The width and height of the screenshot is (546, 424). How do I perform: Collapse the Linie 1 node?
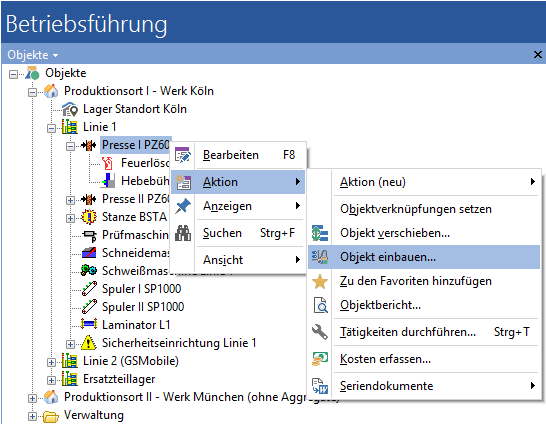(x=51, y=128)
